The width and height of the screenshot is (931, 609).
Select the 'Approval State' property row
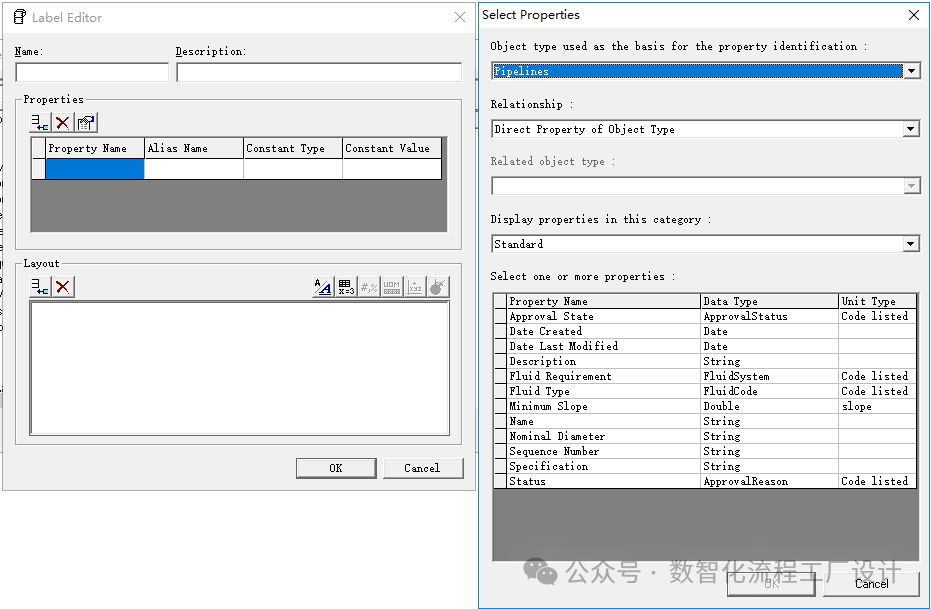[x=705, y=316]
